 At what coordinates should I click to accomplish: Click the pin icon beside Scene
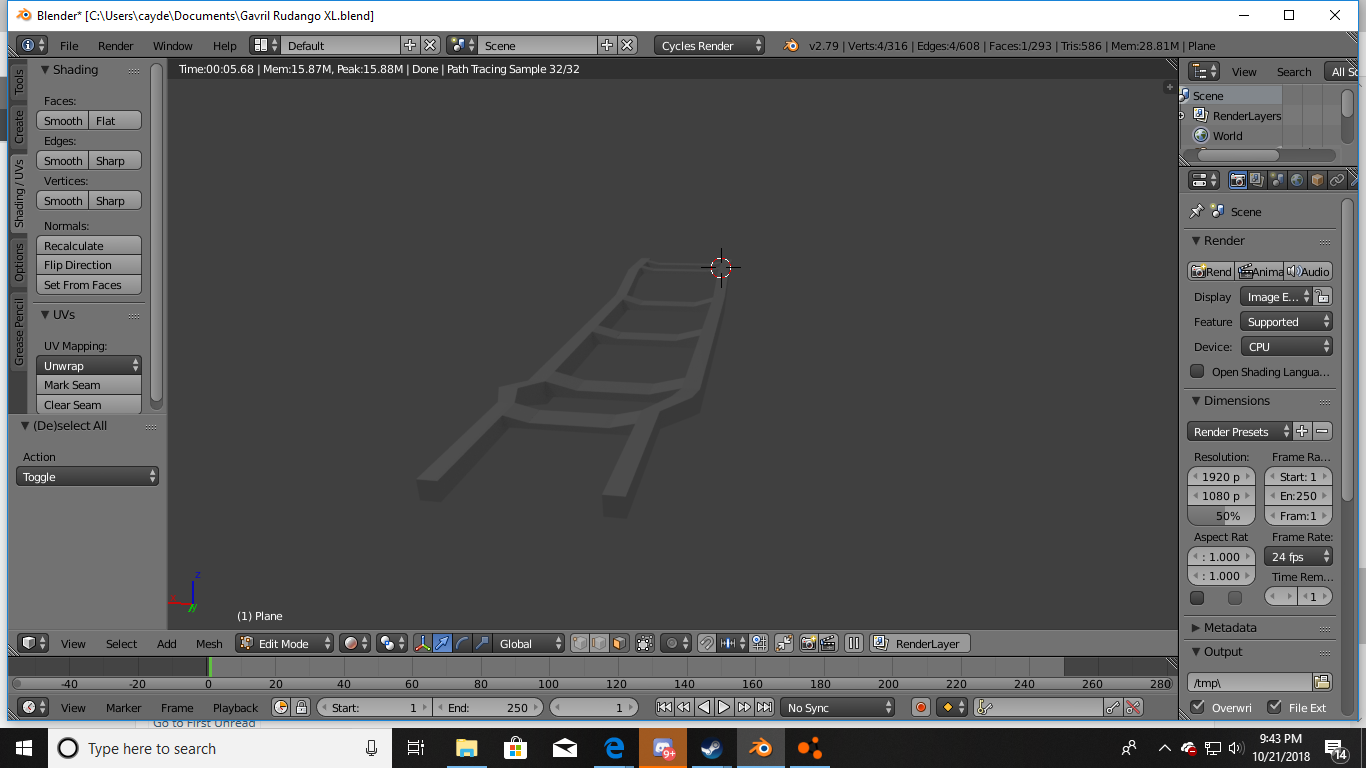click(1196, 212)
